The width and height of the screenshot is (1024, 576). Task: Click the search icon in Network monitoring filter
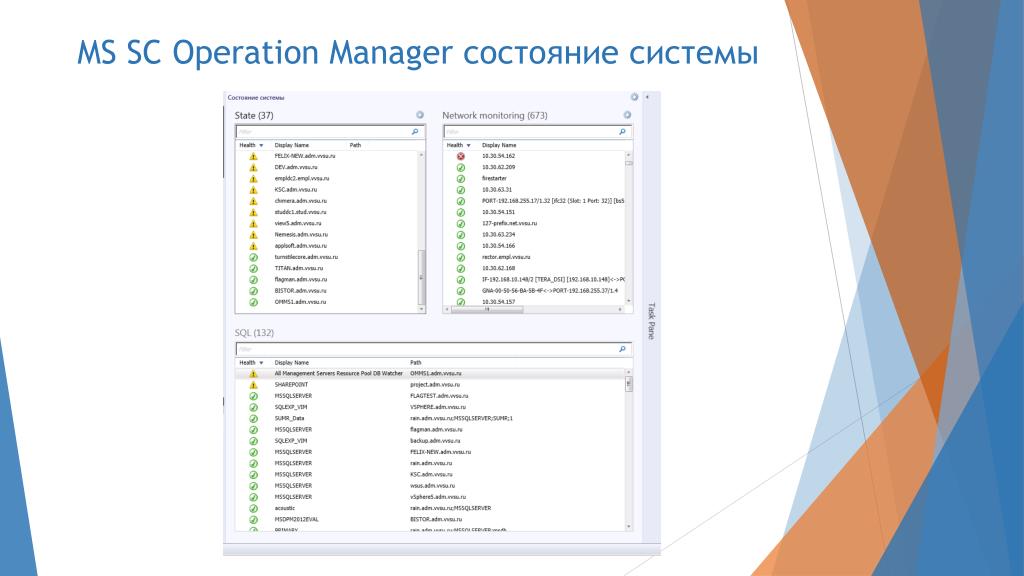pyautogui.click(x=622, y=132)
